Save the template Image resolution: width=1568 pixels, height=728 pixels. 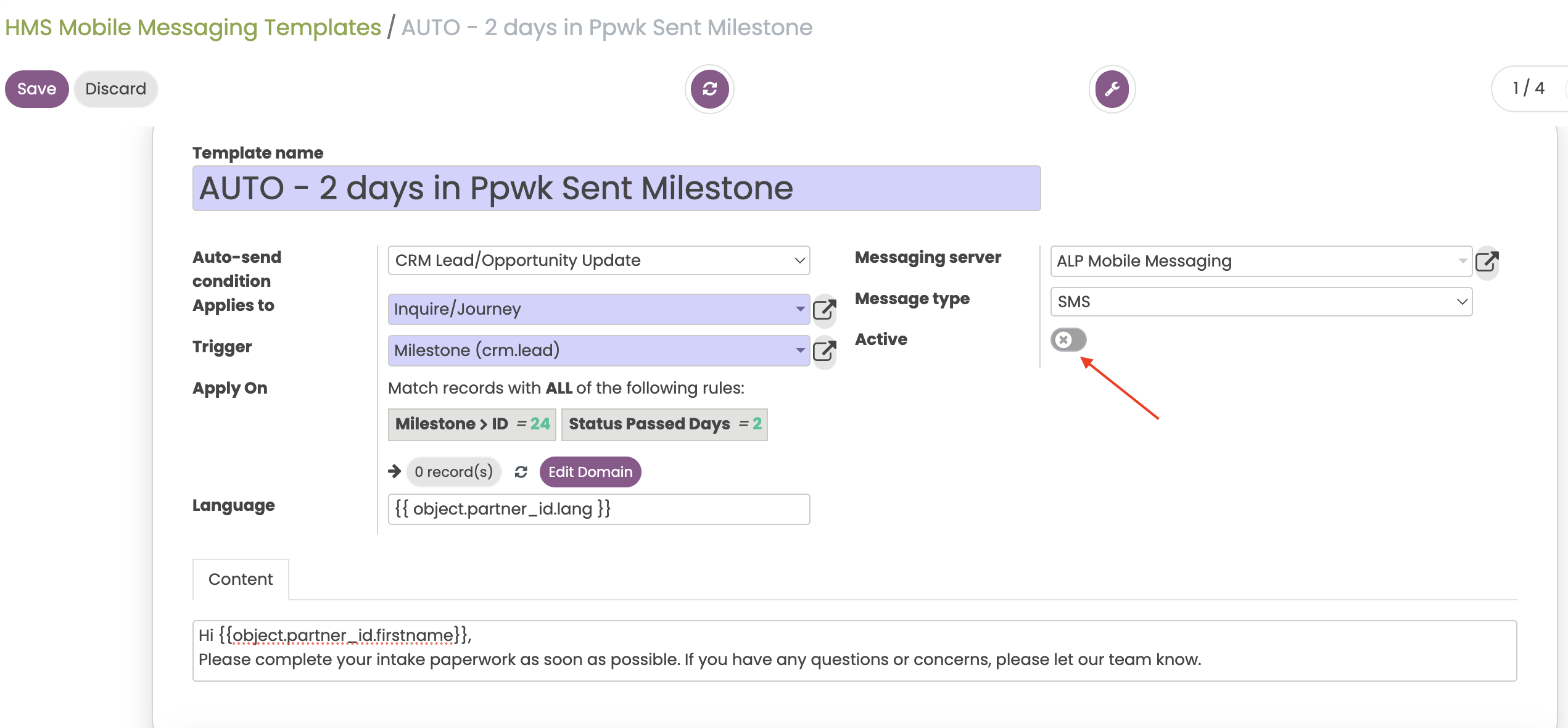[36, 89]
